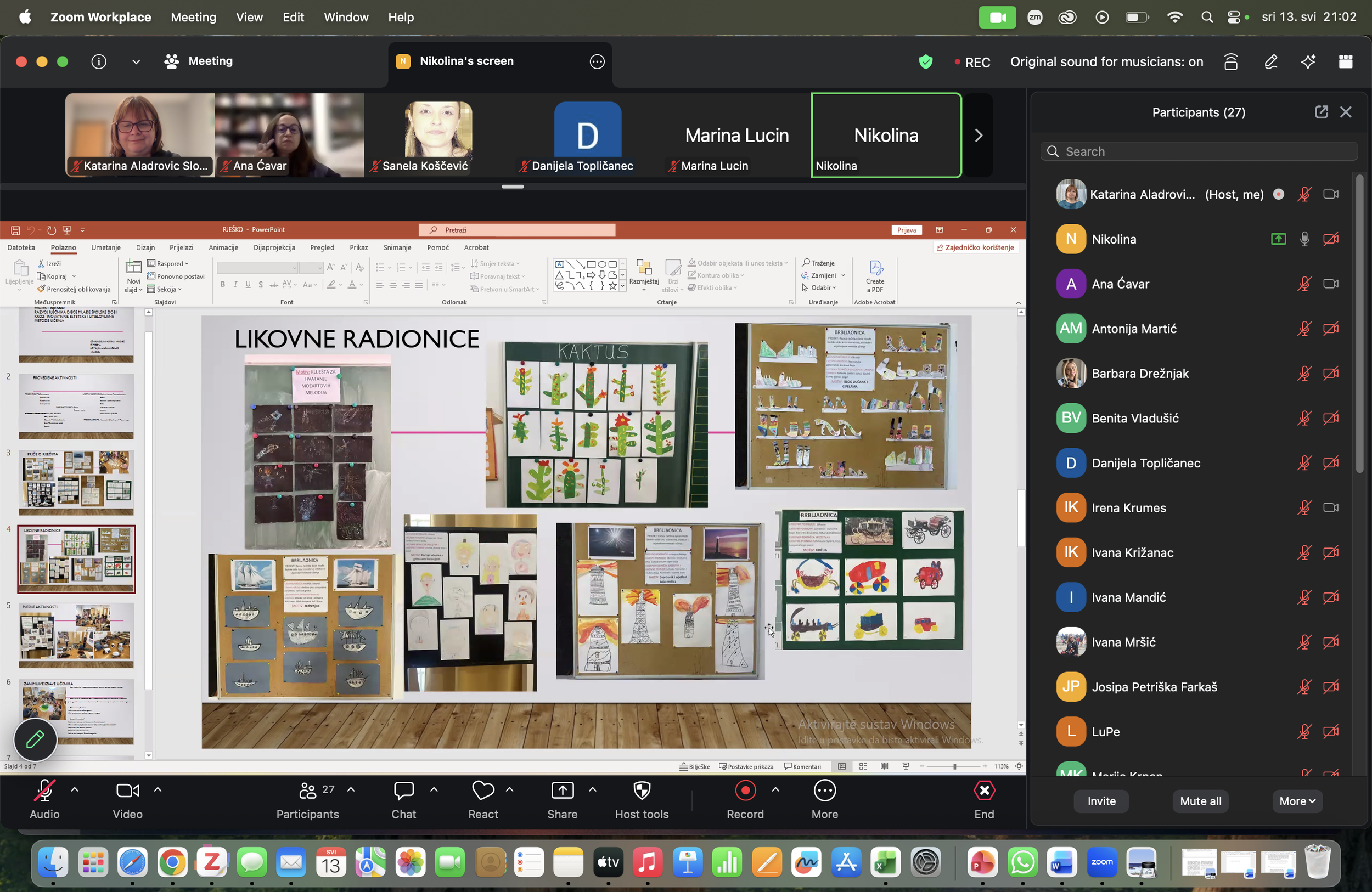
Task: Toggle Ana Ćavar's microphone mute
Action: [1304, 284]
